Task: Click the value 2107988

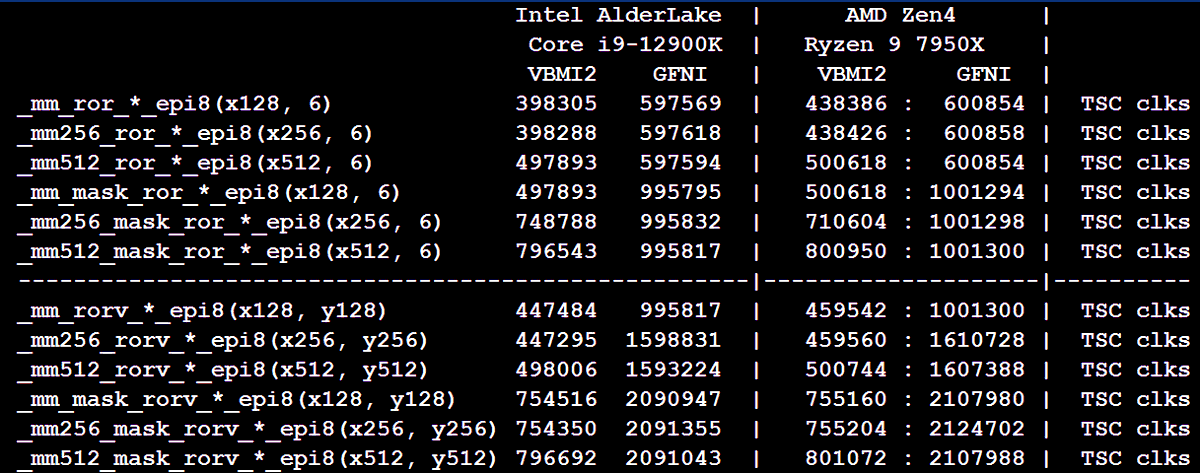Action: coord(977,458)
